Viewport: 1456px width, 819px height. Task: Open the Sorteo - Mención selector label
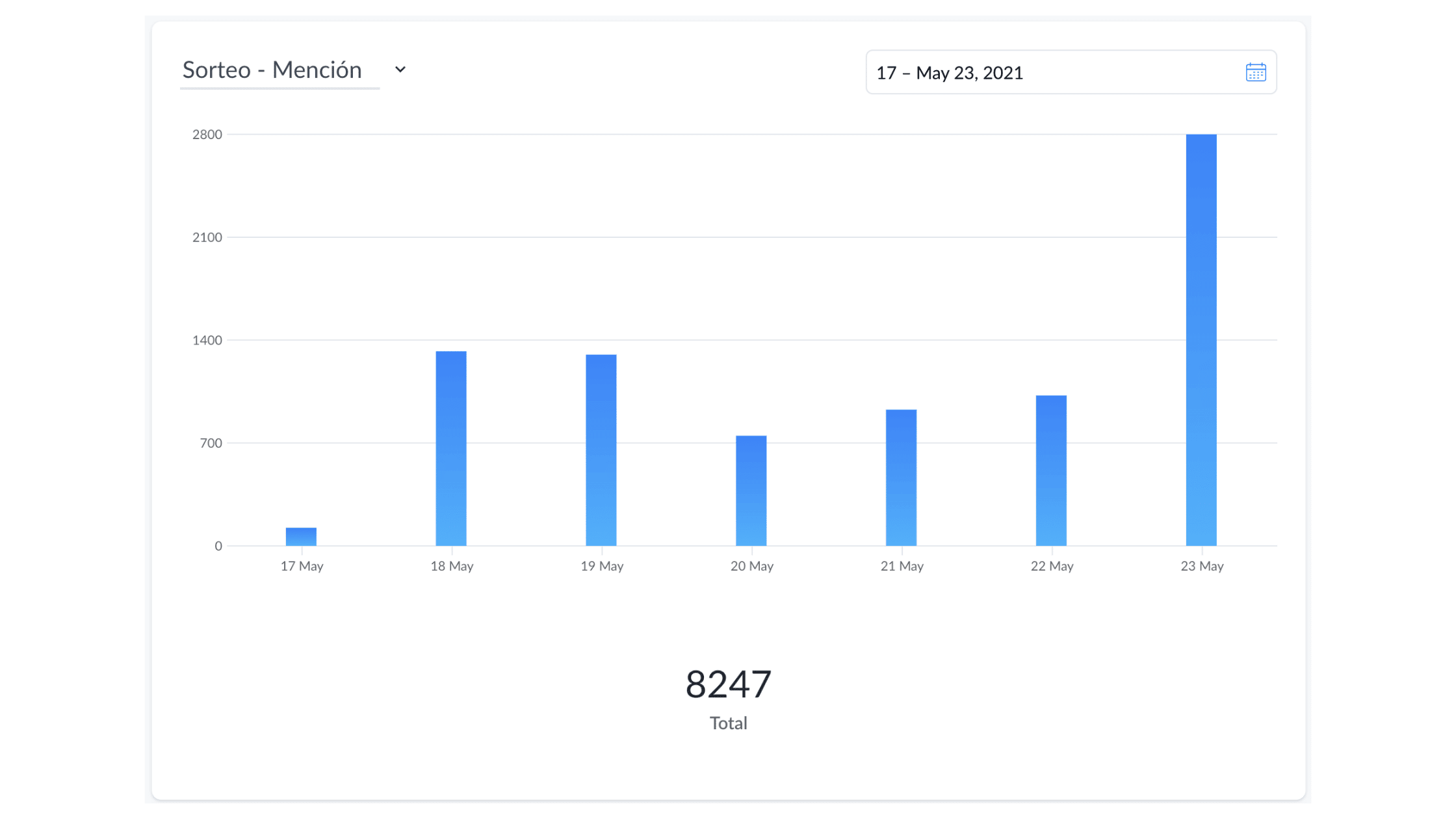point(272,70)
